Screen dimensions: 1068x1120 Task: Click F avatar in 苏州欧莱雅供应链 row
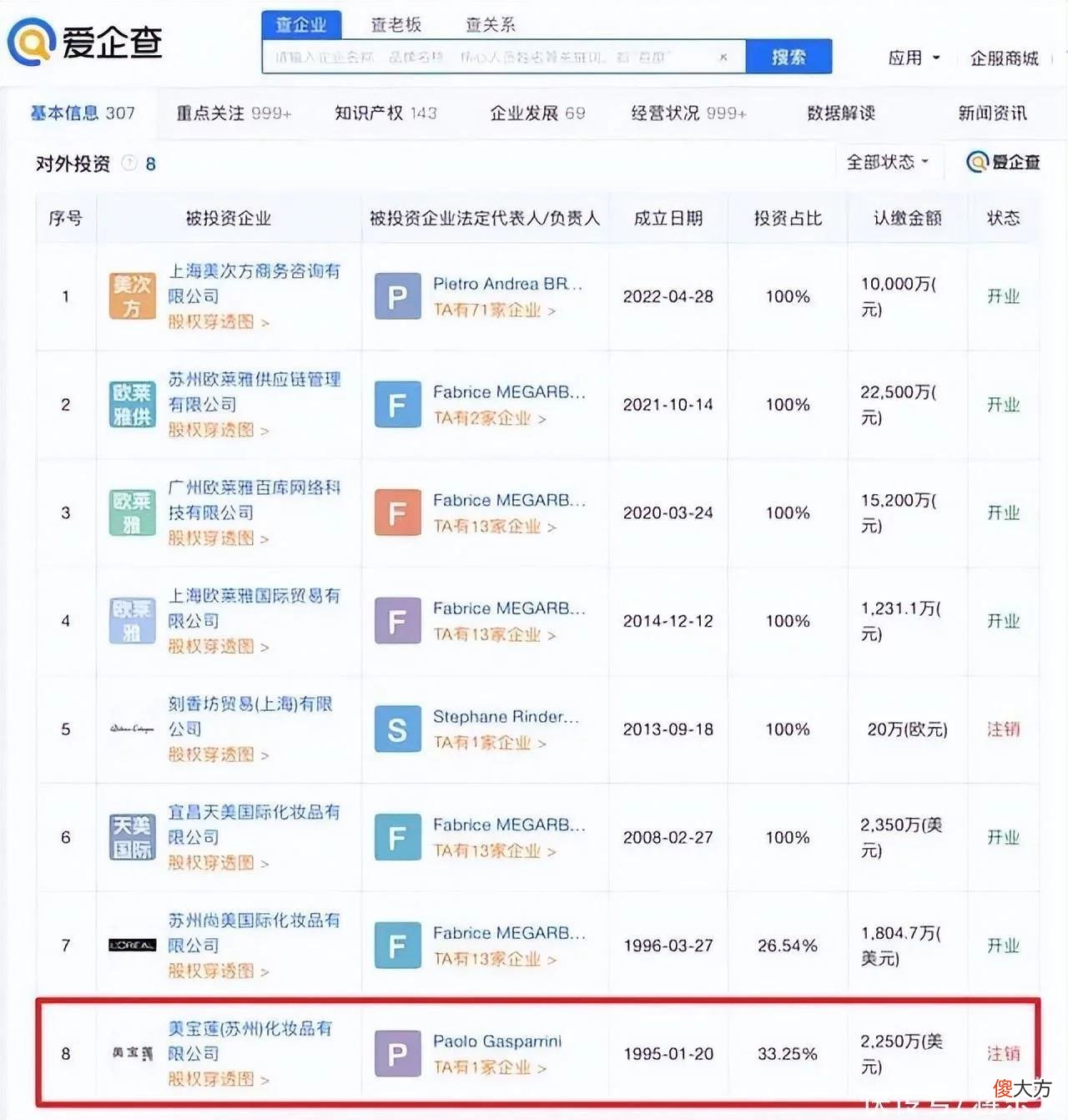click(397, 405)
